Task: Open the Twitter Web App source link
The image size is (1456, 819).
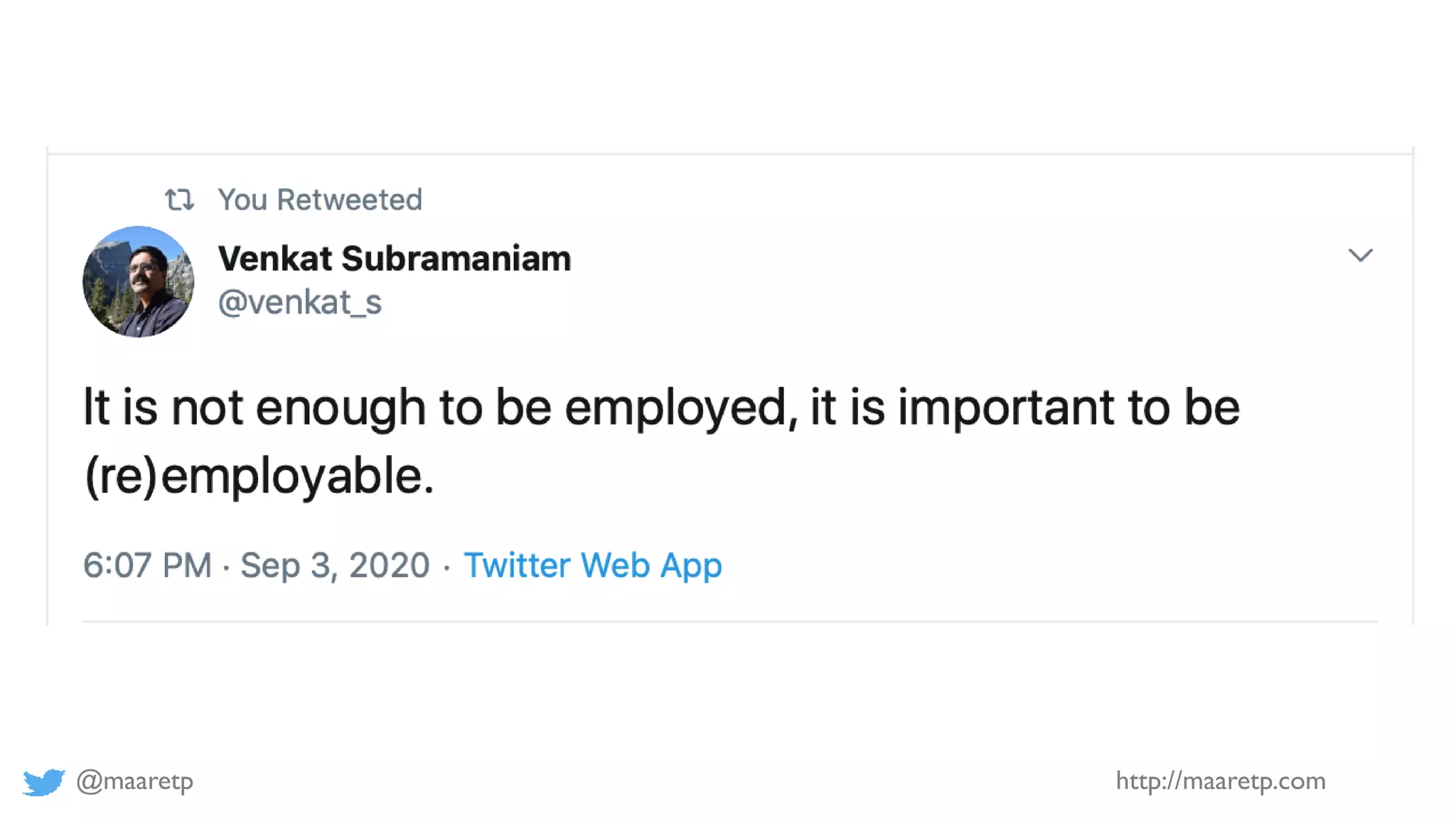Action: pyautogui.click(x=592, y=565)
